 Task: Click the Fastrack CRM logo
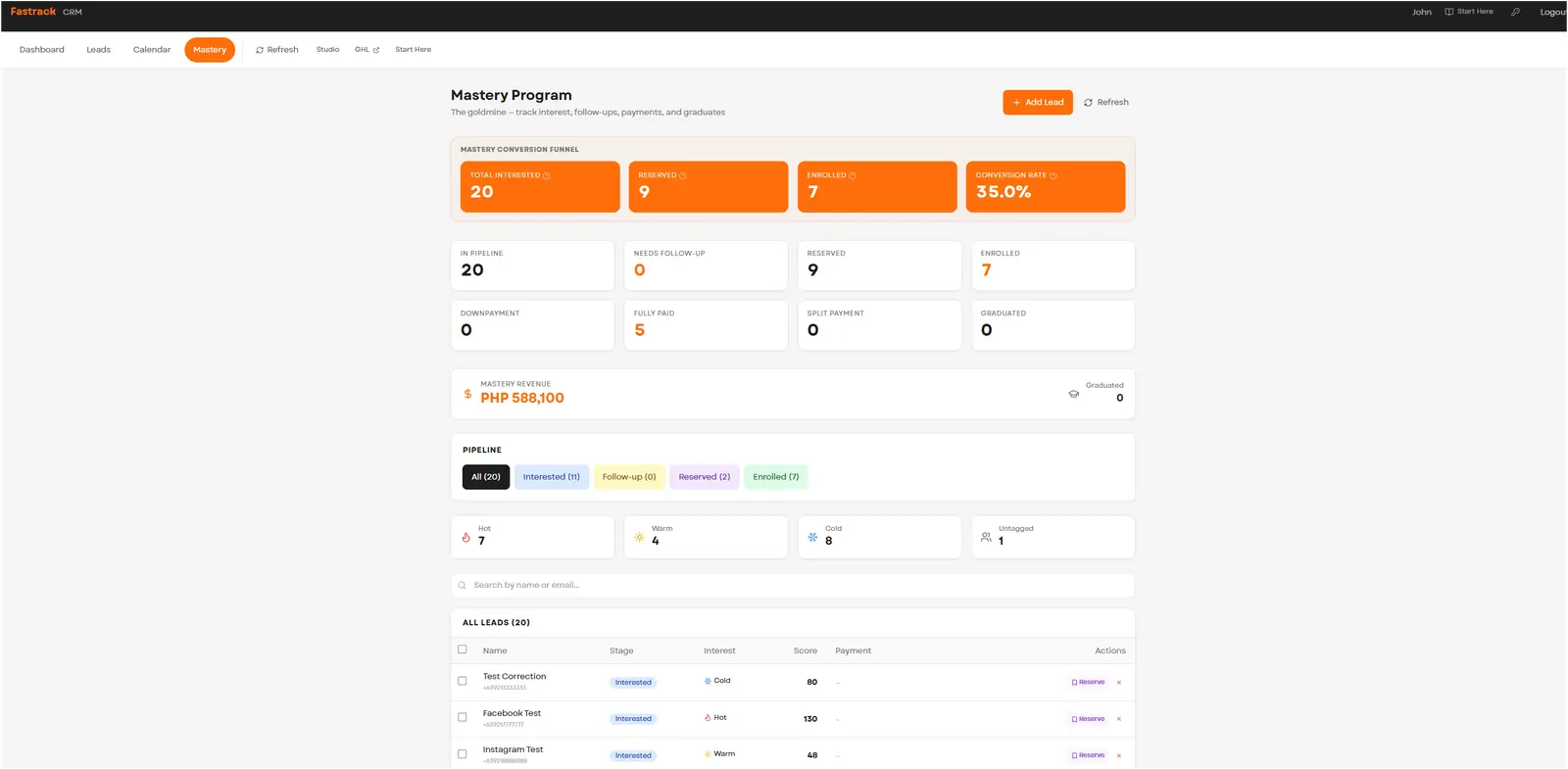[46, 12]
